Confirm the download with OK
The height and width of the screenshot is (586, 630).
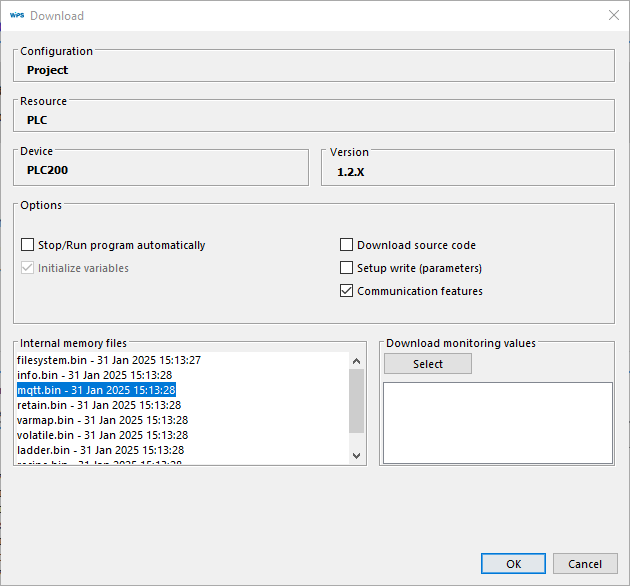click(x=513, y=564)
